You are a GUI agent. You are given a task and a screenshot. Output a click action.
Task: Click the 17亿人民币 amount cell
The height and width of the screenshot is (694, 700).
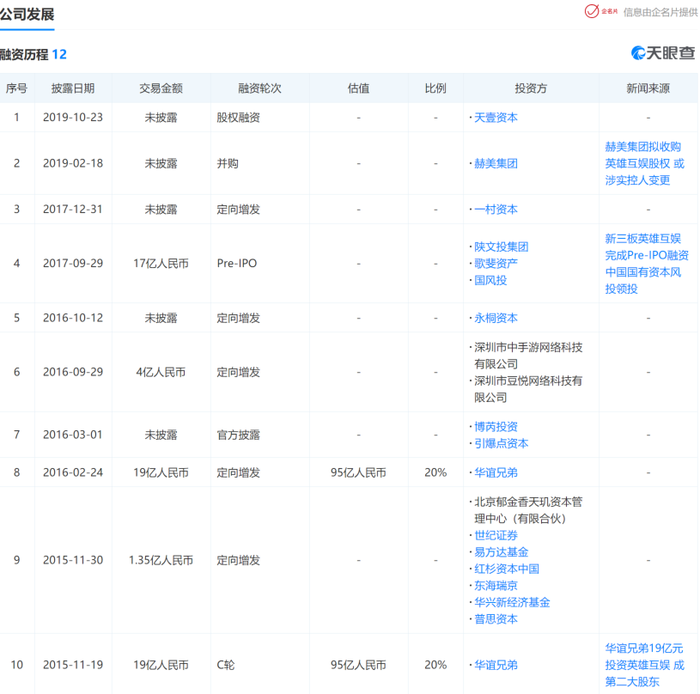[161, 264]
